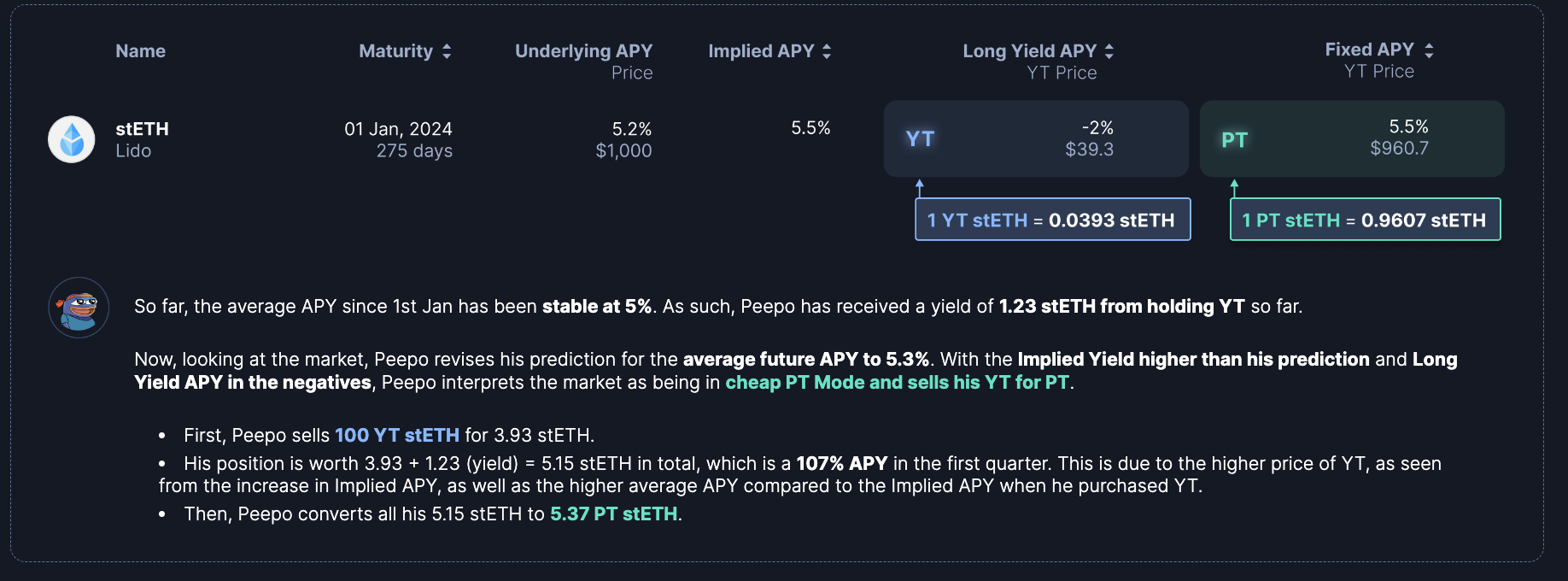This screenshot has width=1568, height=581.
Task: Click the Implied APY header label
Action: 761,51
